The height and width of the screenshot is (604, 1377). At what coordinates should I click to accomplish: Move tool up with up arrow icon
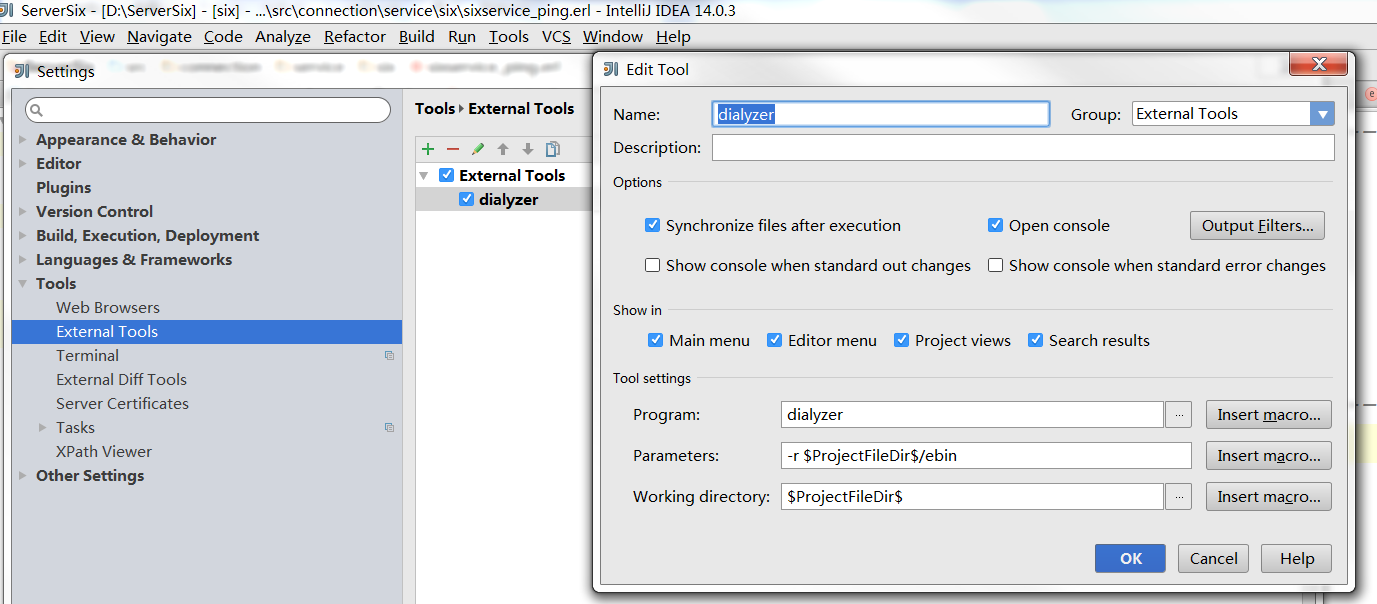click(x=503, y=149)
